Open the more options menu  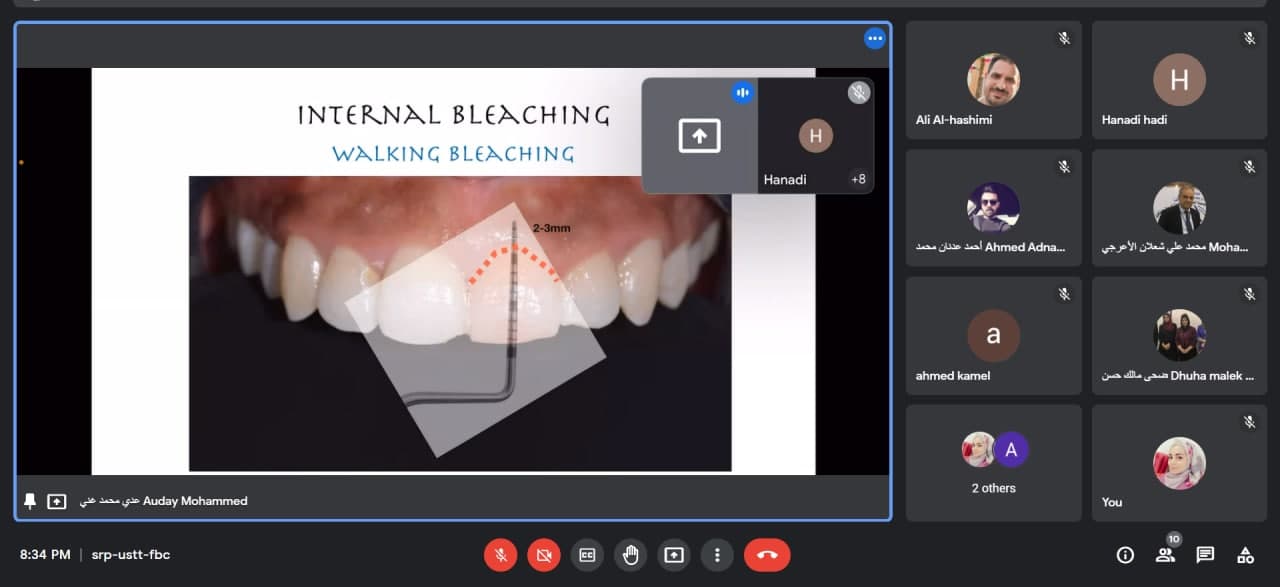(717, 554)
